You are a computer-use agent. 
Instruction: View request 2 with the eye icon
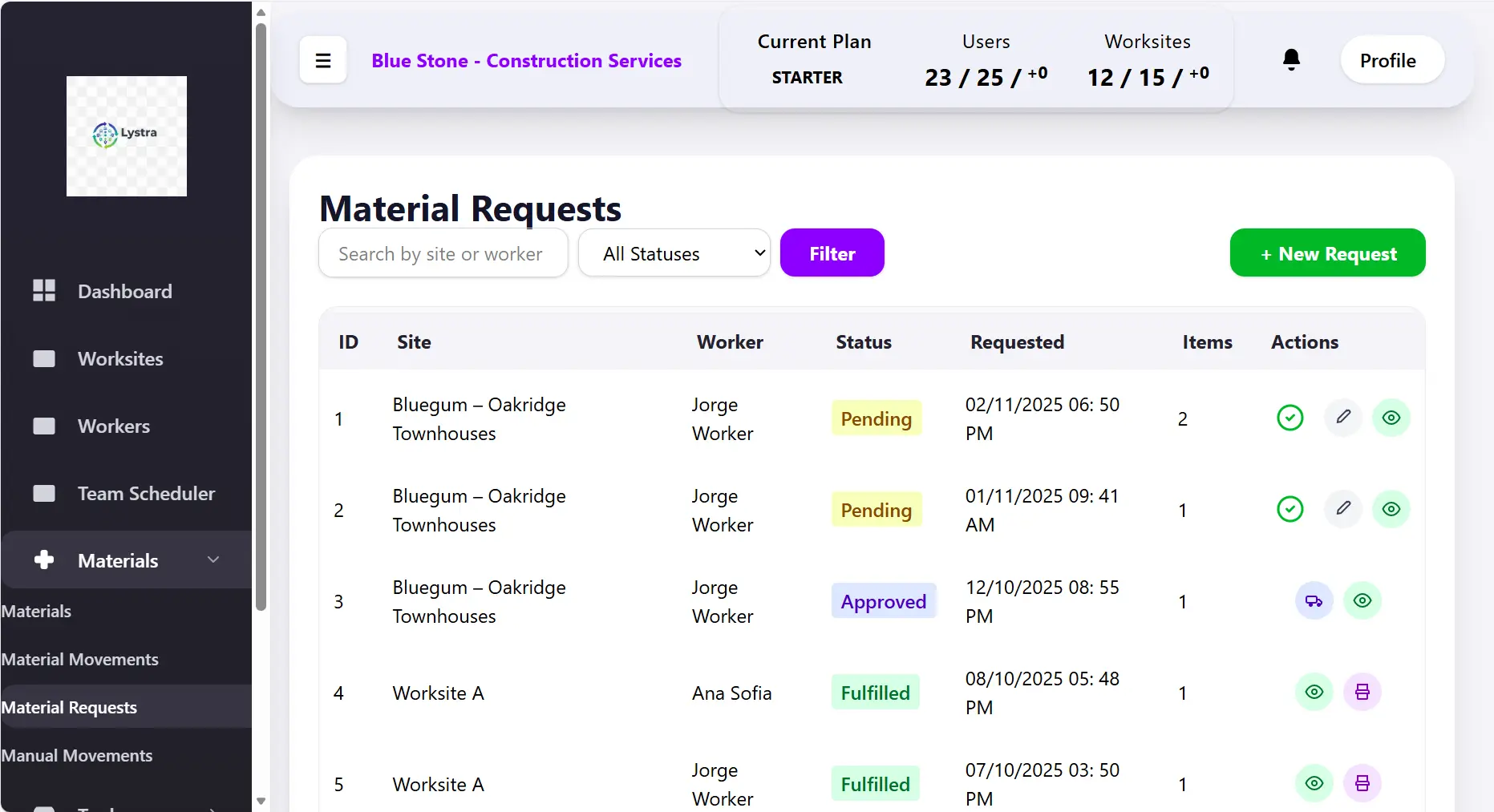coord(1391,509)
